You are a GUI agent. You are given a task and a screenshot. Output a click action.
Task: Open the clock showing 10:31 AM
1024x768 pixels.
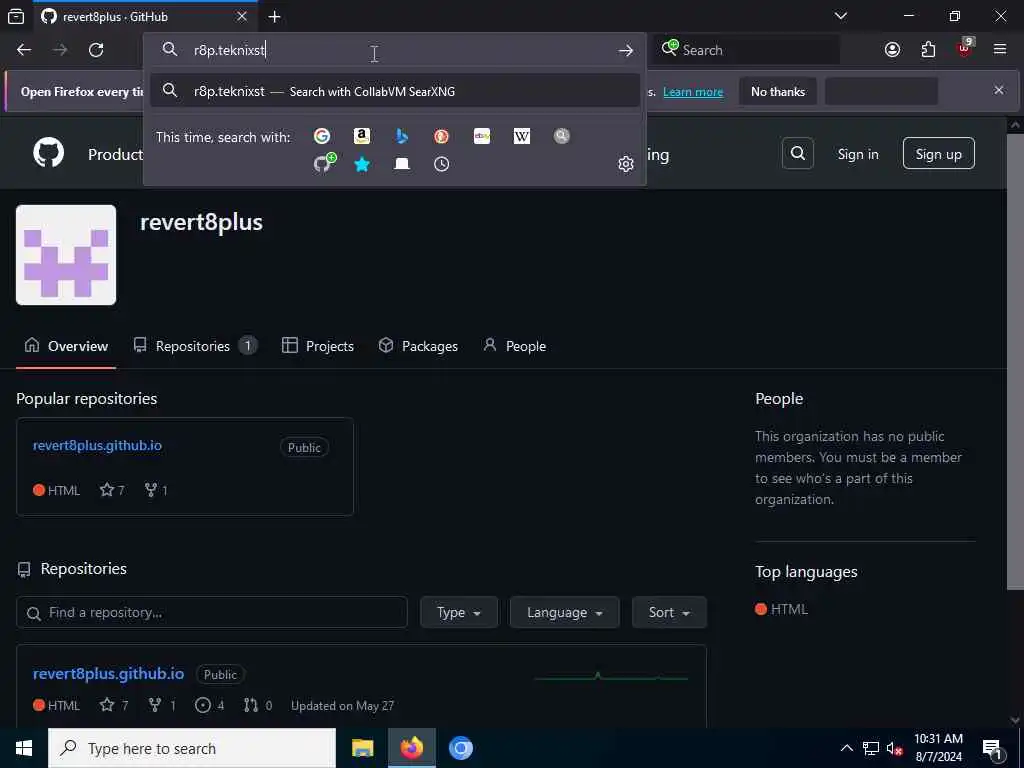tap(938, 748)
